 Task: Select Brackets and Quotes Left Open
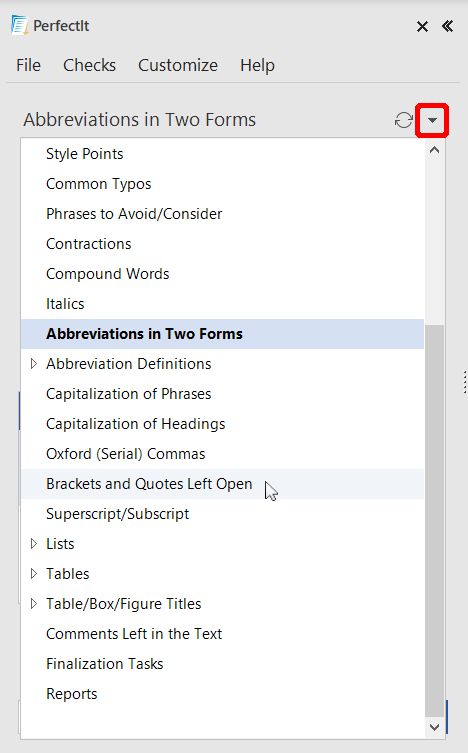tap(222, 484)
